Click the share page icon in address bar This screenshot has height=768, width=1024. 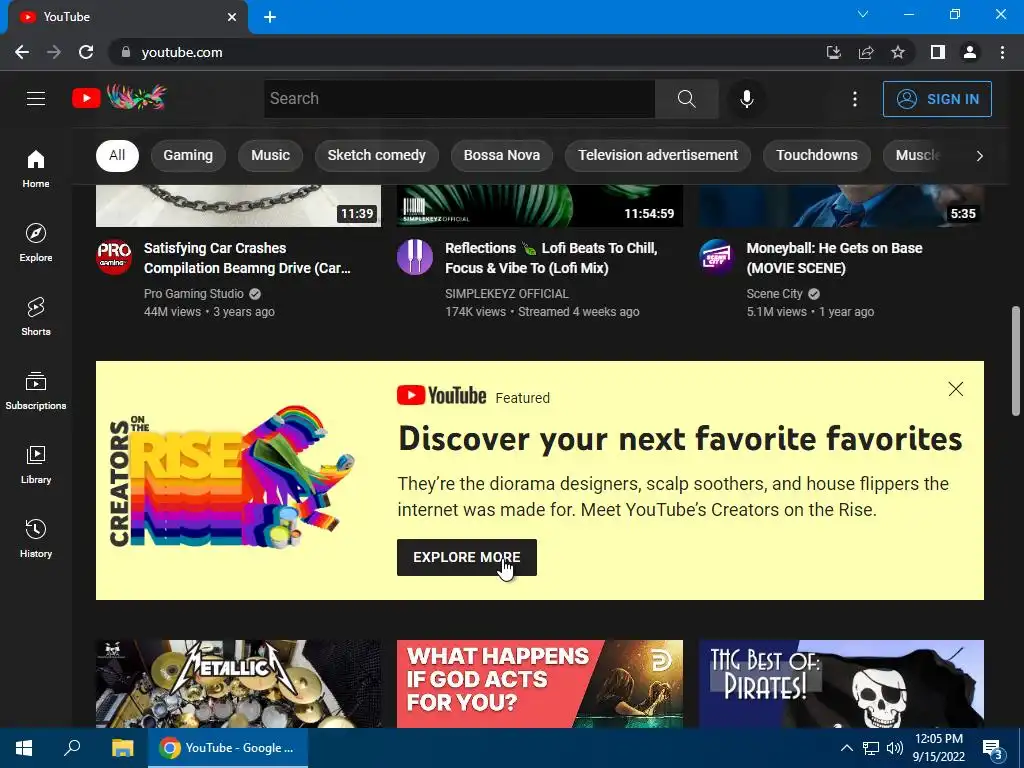point(866,52)
